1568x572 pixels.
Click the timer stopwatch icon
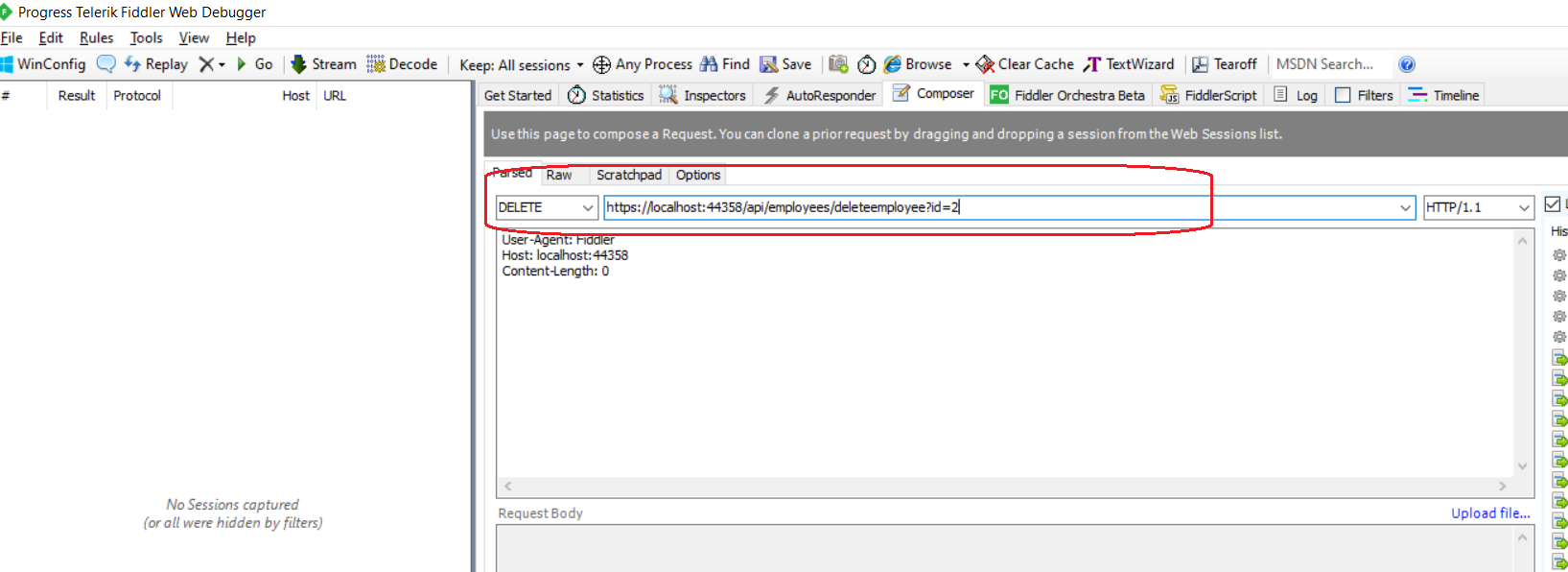(867, 64)
